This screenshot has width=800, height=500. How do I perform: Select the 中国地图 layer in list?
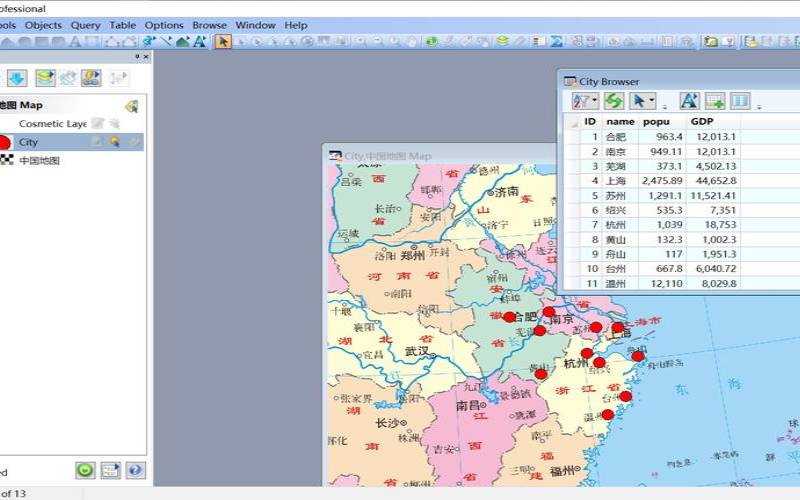[40, 160]
